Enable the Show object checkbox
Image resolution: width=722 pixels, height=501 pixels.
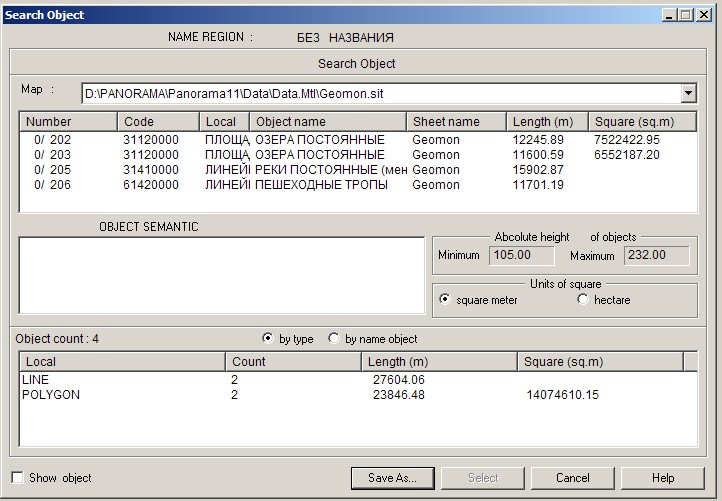click(x=17, y=478)
